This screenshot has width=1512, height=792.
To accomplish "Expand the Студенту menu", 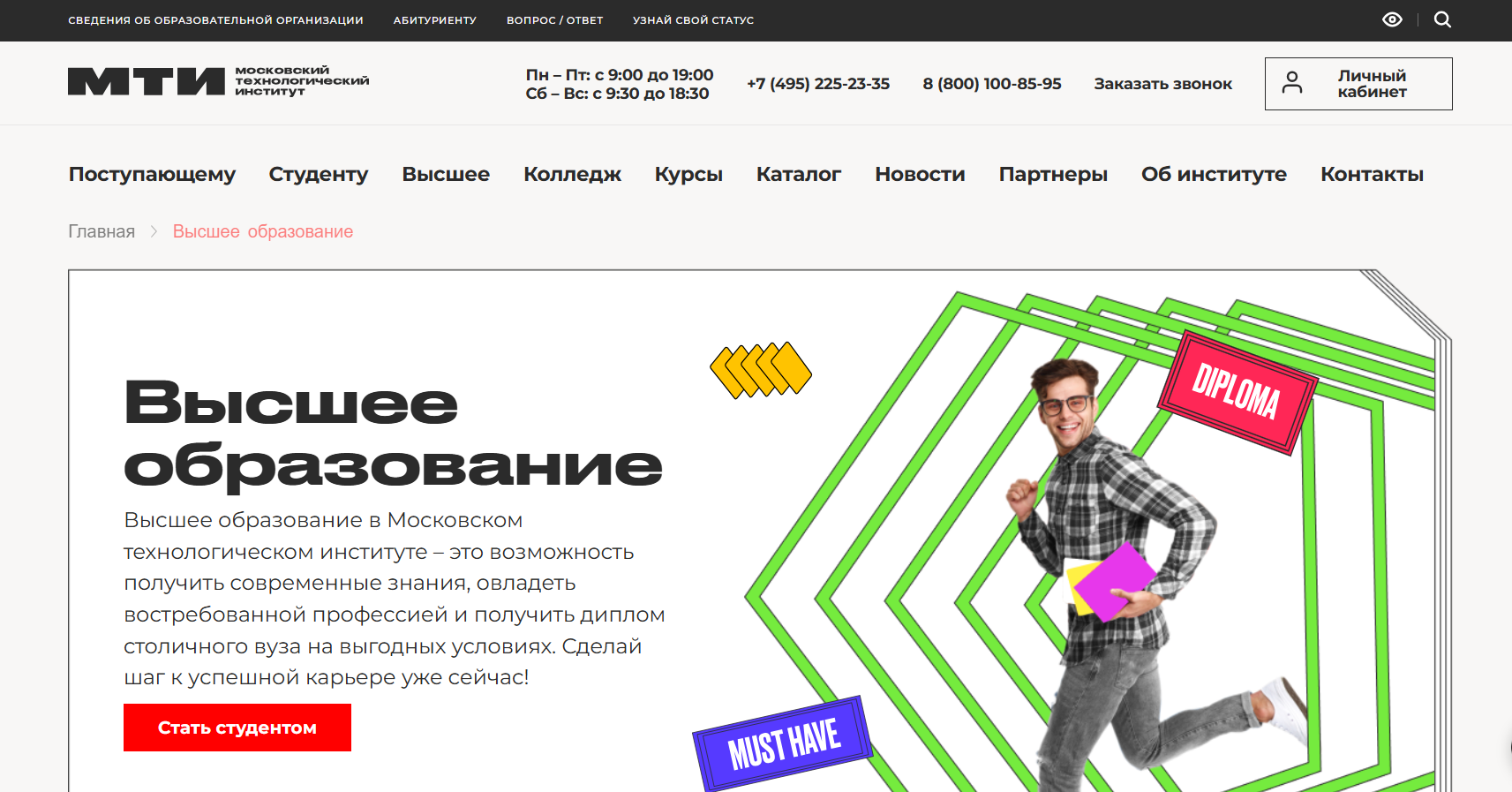I will tap(319, 175).
